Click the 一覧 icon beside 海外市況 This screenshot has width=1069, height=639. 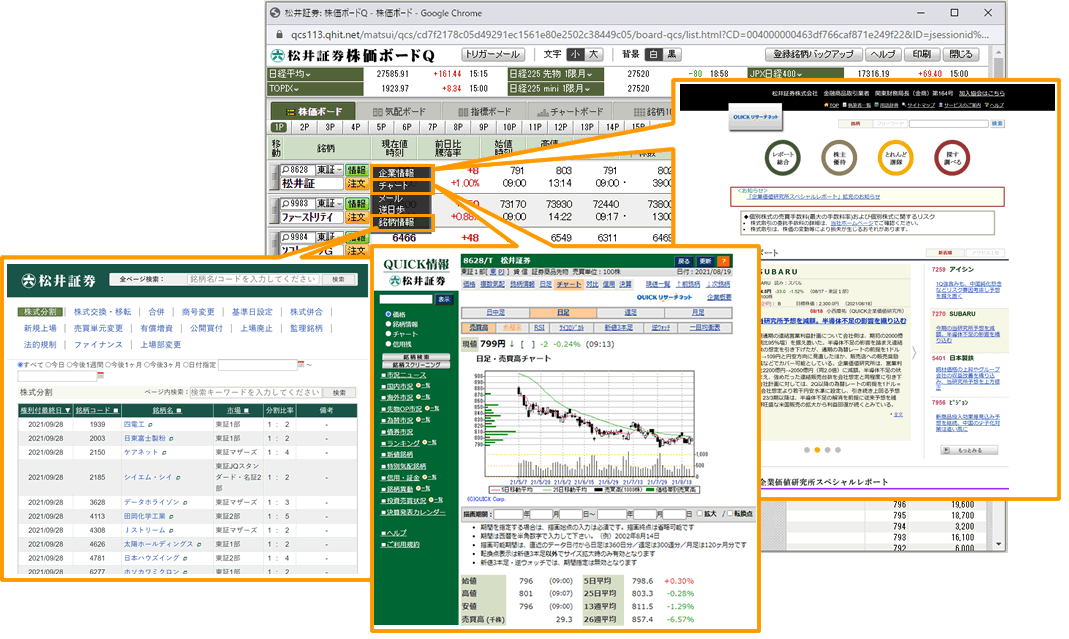pos(423,397)
